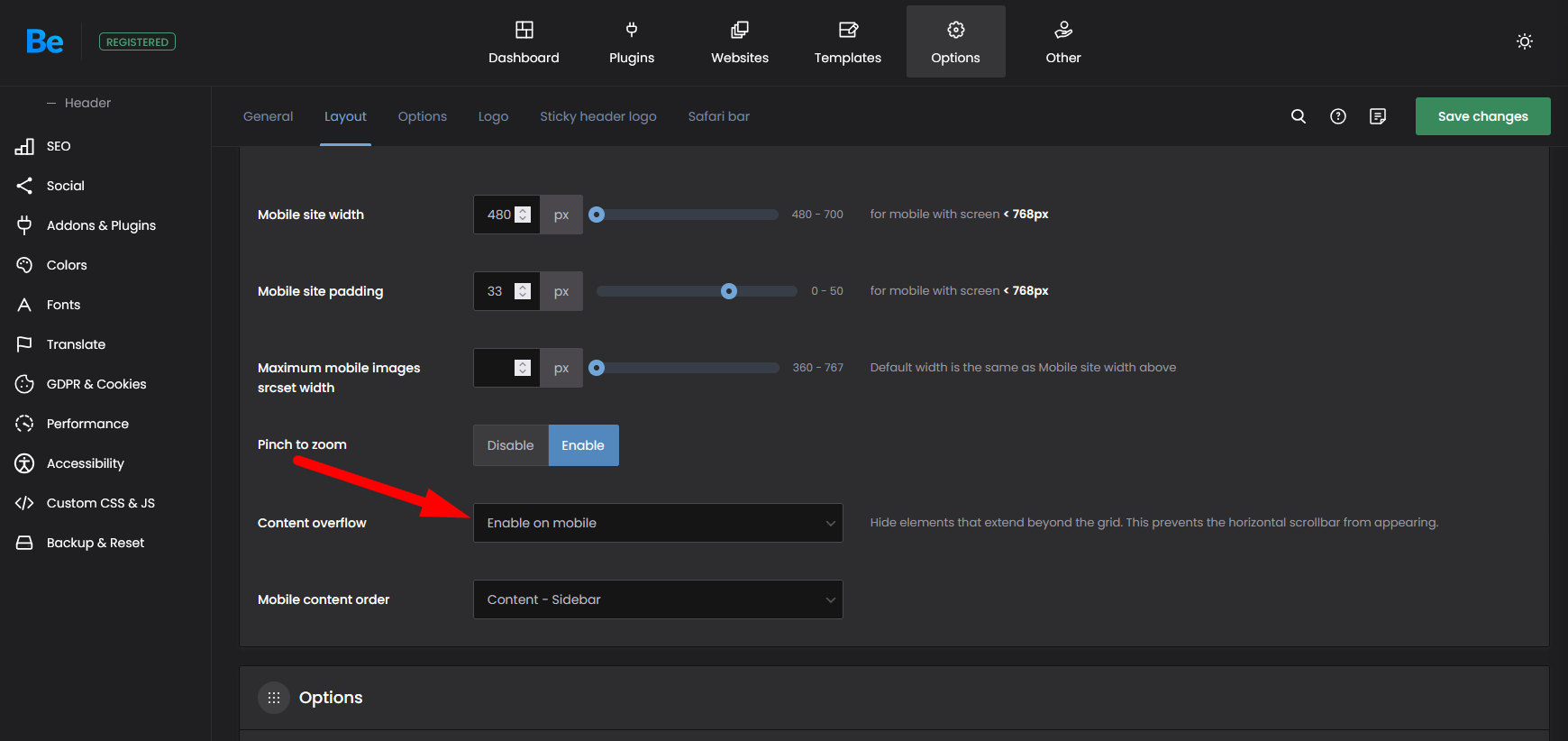The height and width of the screenshot is (741, 1568).
Task: Click the srcset width slider handle
Action: pyautogui.click(x=597, y=368)
